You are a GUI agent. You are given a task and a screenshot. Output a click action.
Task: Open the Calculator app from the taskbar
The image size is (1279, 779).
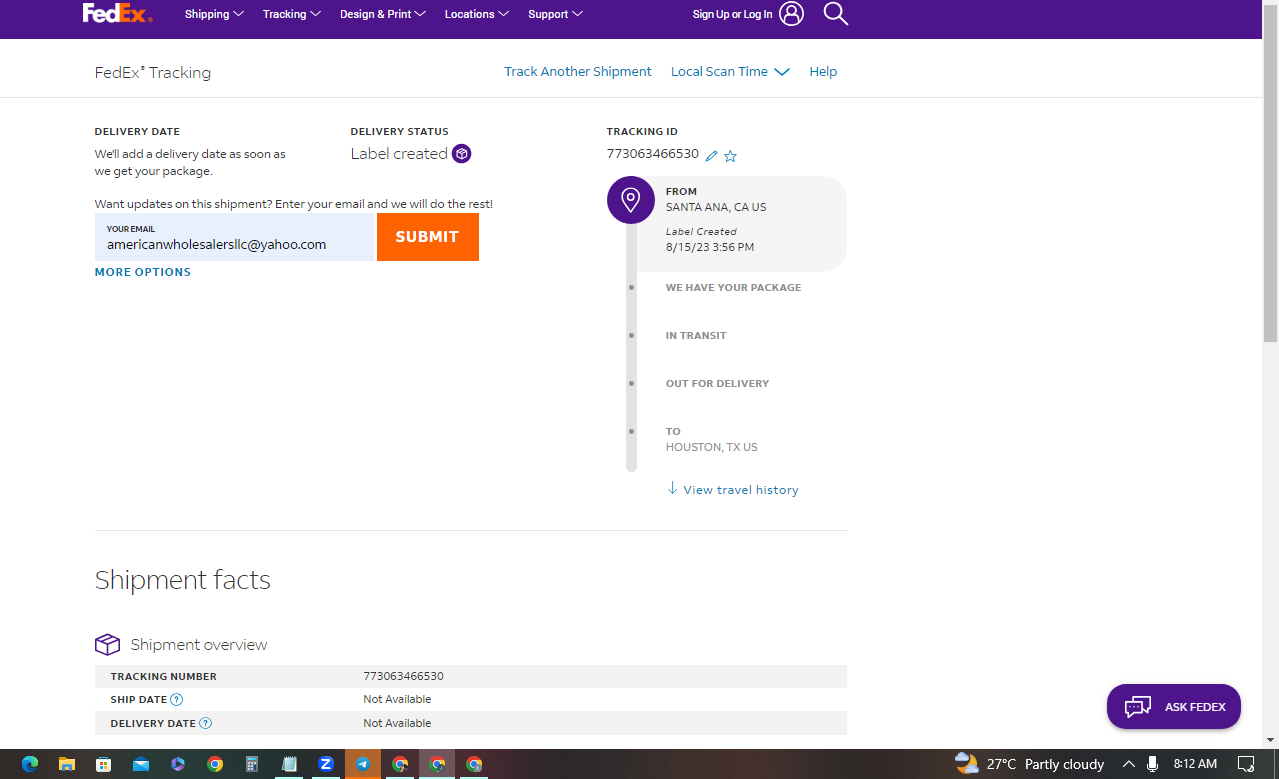pos(252,764)
